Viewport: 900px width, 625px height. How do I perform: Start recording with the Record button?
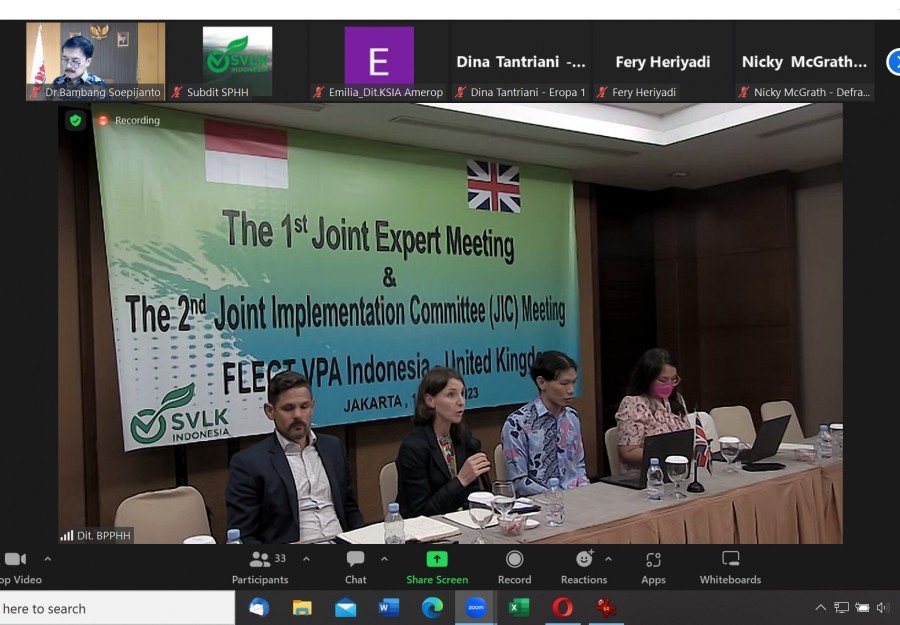[514, 568]
